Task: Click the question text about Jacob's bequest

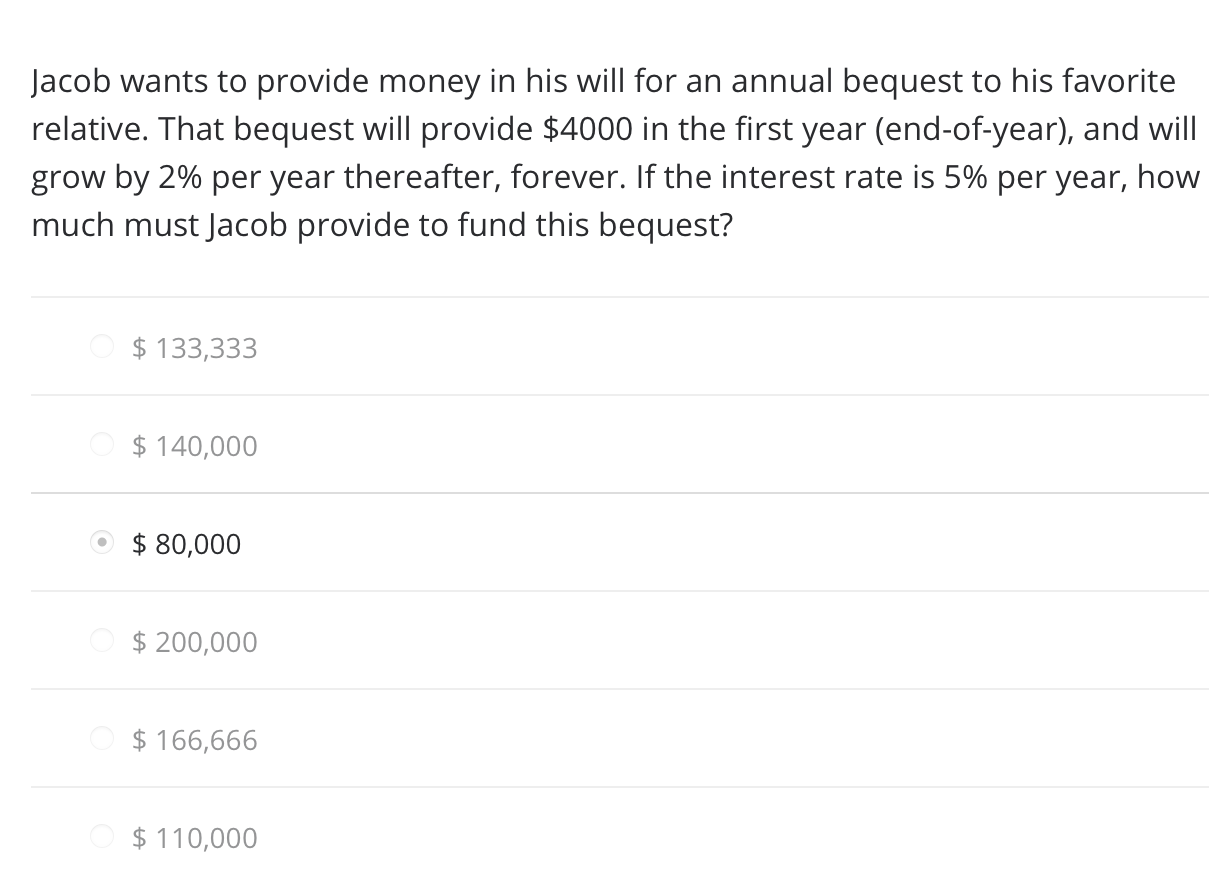Action: click(x=614, y=152)
